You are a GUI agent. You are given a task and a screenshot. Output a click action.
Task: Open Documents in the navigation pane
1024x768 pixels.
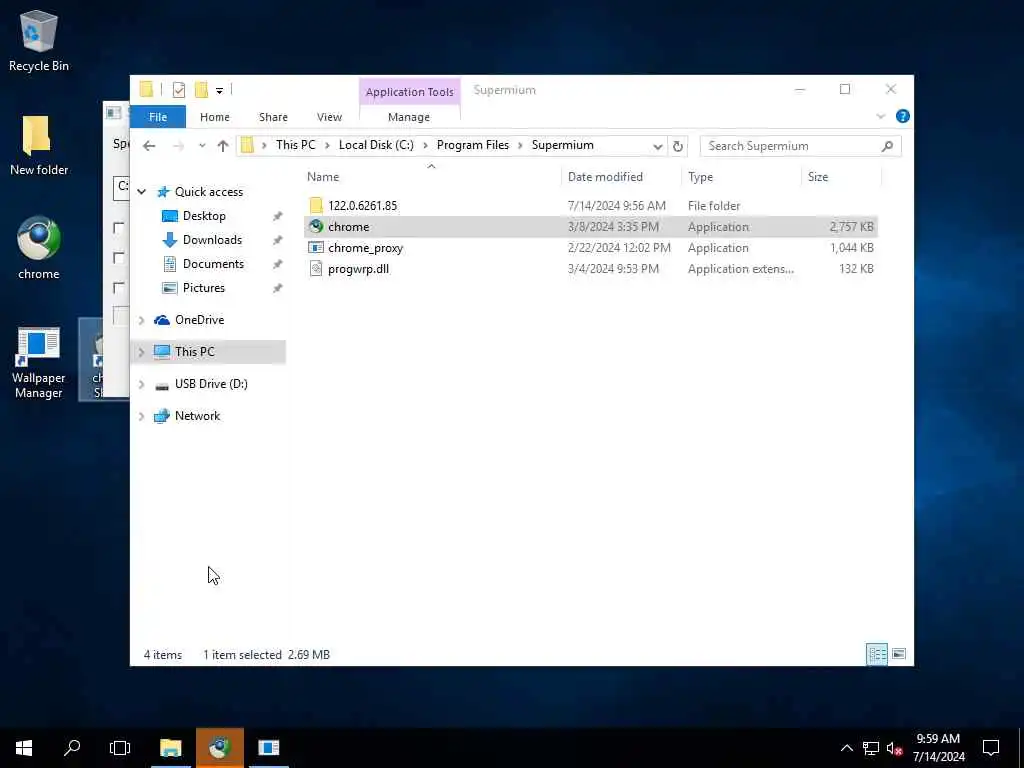pos(213,264)
